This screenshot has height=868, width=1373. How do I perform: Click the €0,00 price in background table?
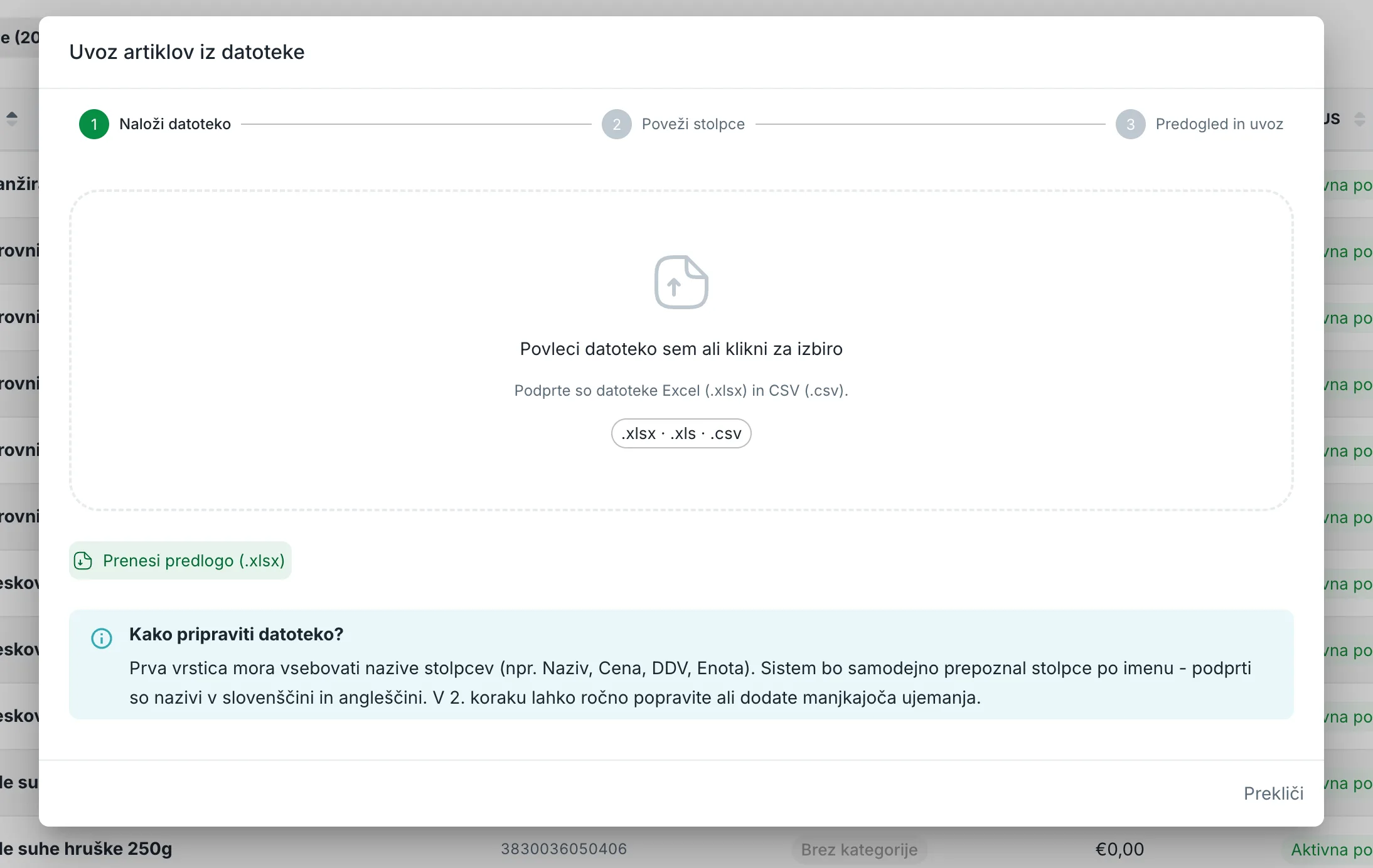1119,849
